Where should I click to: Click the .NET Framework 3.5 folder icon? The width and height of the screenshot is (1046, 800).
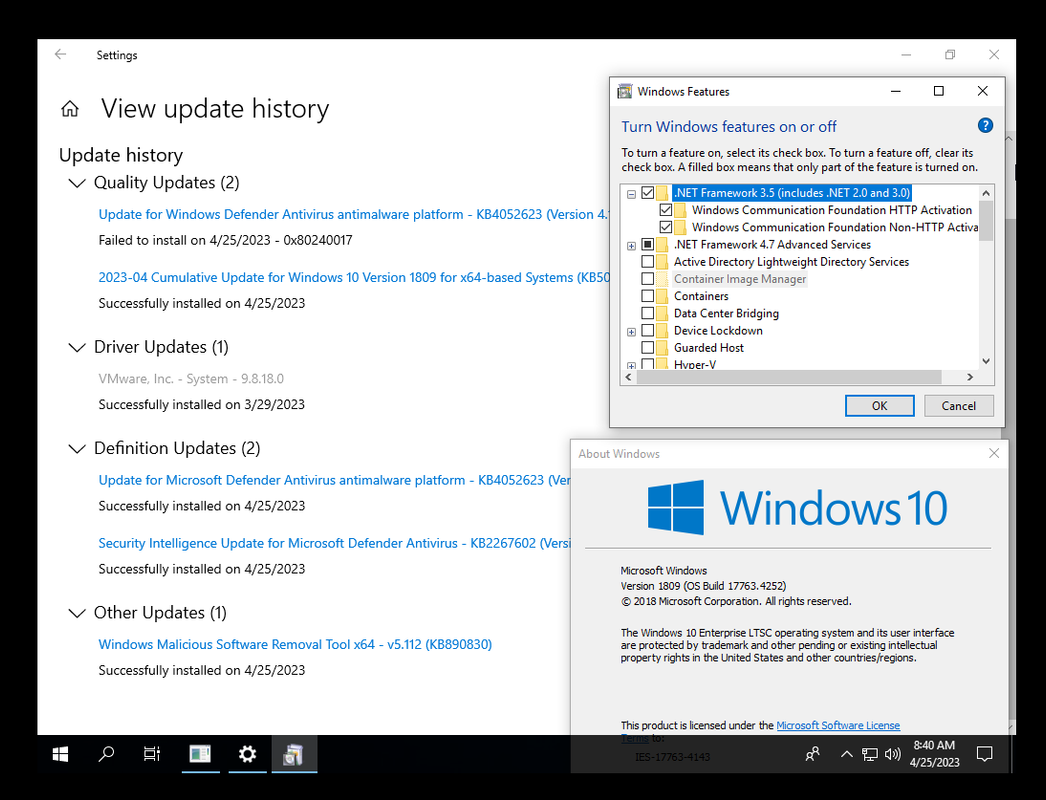[x=662, y=193]
